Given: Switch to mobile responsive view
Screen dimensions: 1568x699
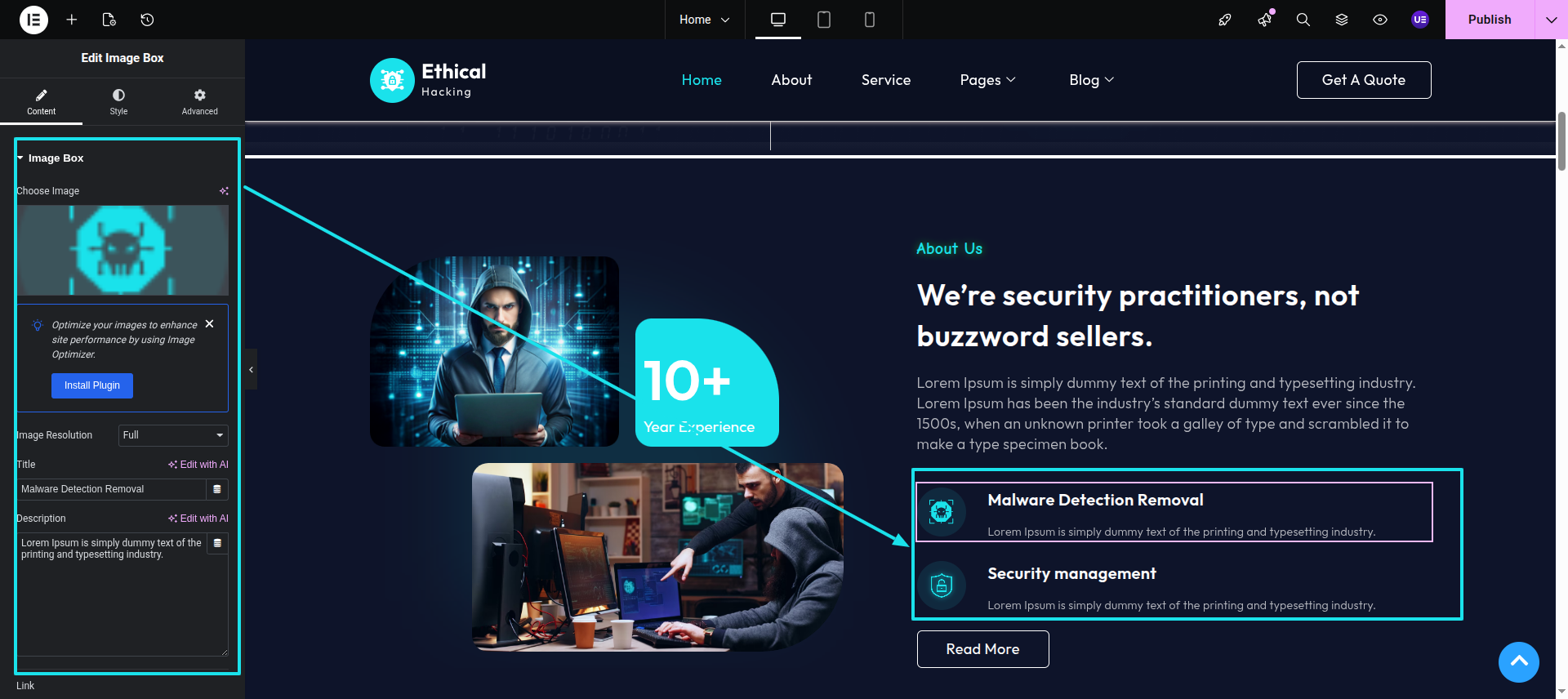Looking at the screenshot, I should 870,20.
